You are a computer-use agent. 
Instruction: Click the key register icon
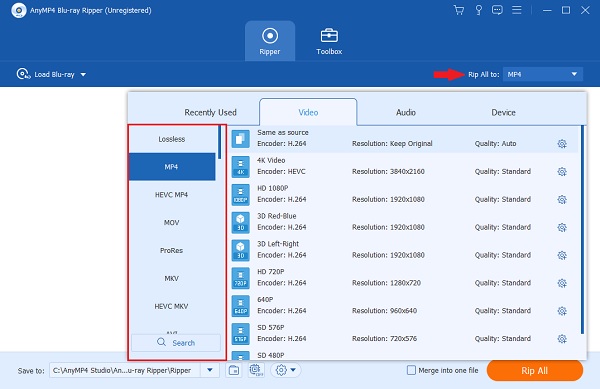[x=478, y=10]
